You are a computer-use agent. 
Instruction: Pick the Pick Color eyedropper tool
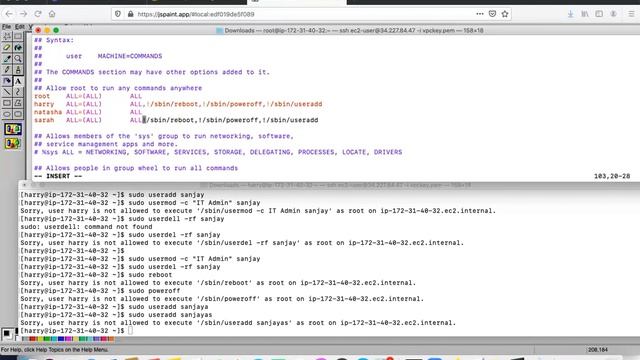tap(7, 59)
